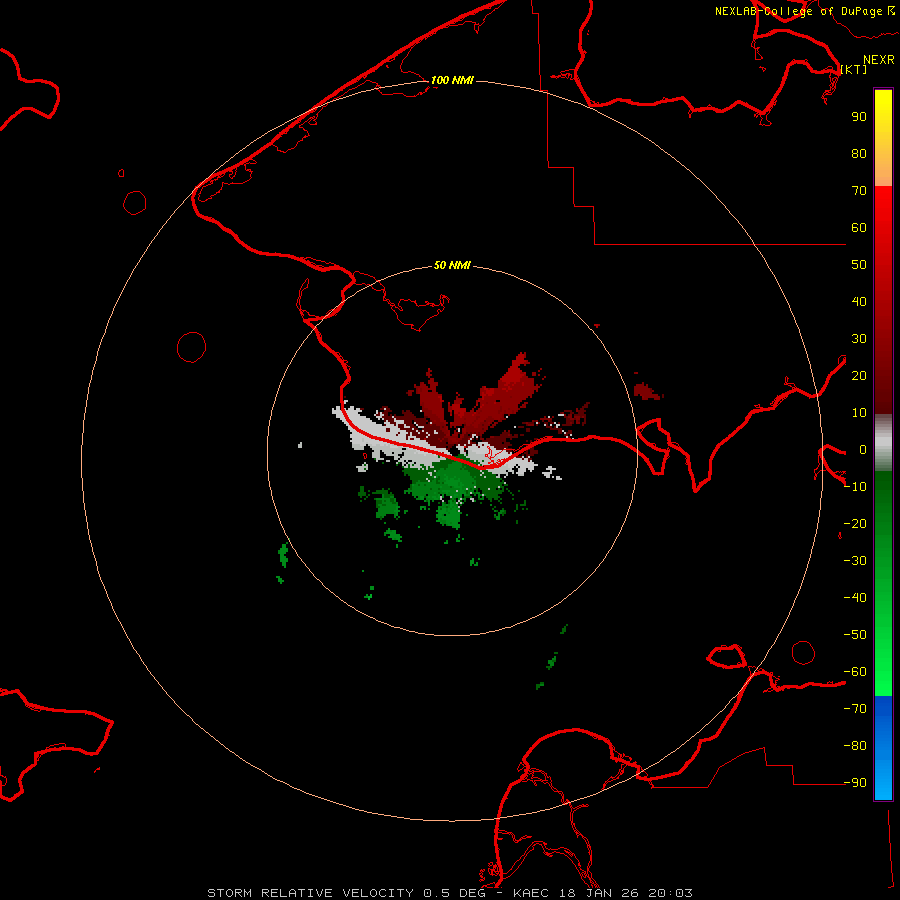Click the -80 value on the velocity scale
This screenshot has height=900, width=900.
855,746
